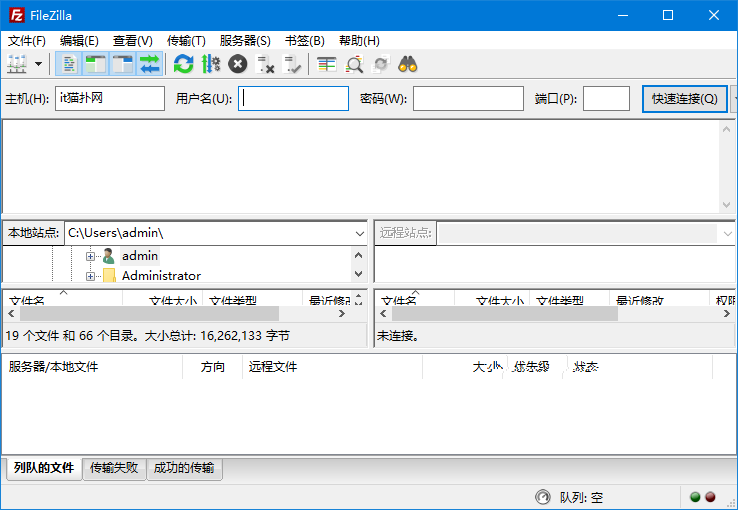Viewport: 738px width, 510px height.
Task: Click the FileZilla logo in title bar
Action: coord(17,16)
